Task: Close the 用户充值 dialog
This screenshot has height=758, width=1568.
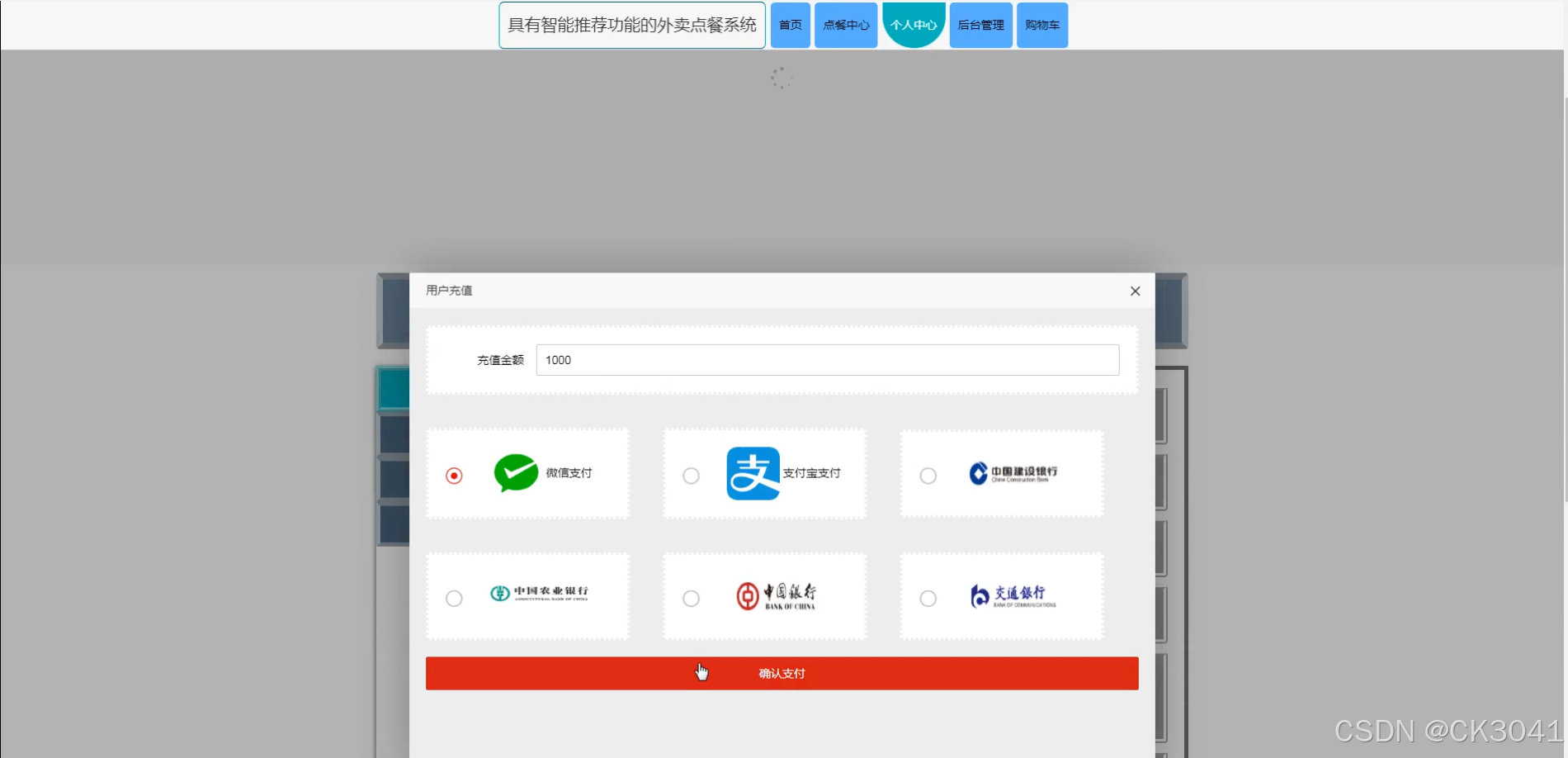Action: [1136, 291]
